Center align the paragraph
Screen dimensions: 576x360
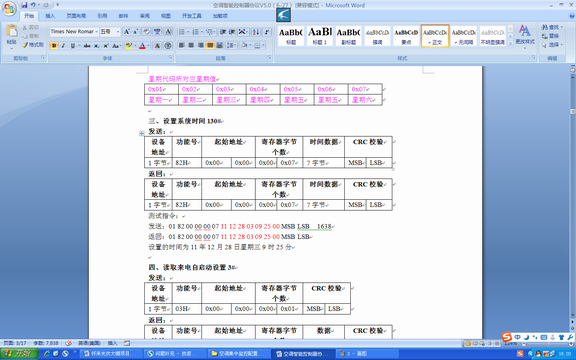tap(191, 46)
